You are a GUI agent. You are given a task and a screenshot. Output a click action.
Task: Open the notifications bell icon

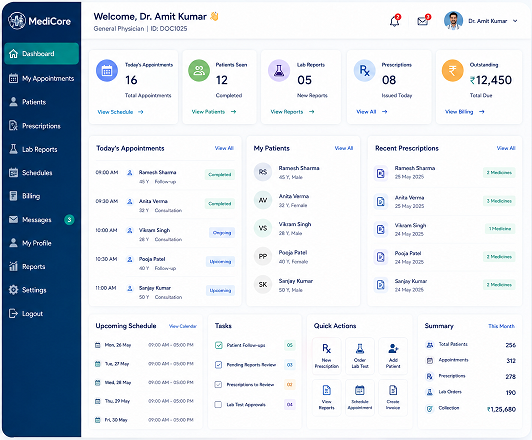click(395, 21)
